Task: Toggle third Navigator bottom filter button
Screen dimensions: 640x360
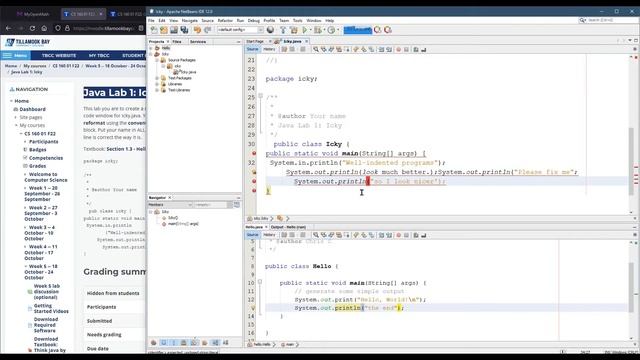Action: pos(174,343)
